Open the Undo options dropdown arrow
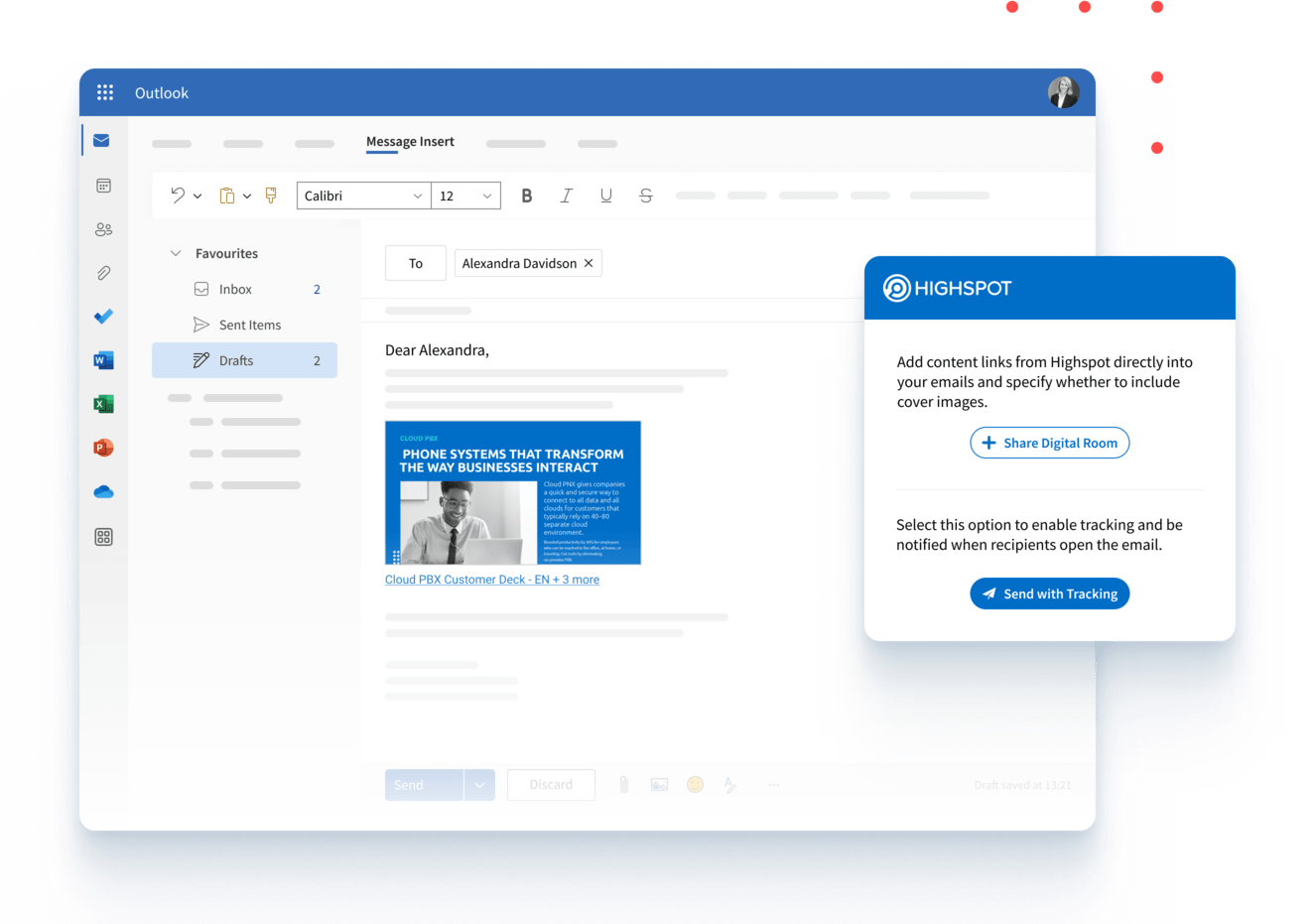The image size is (1315, 924). tap(197, 197)
